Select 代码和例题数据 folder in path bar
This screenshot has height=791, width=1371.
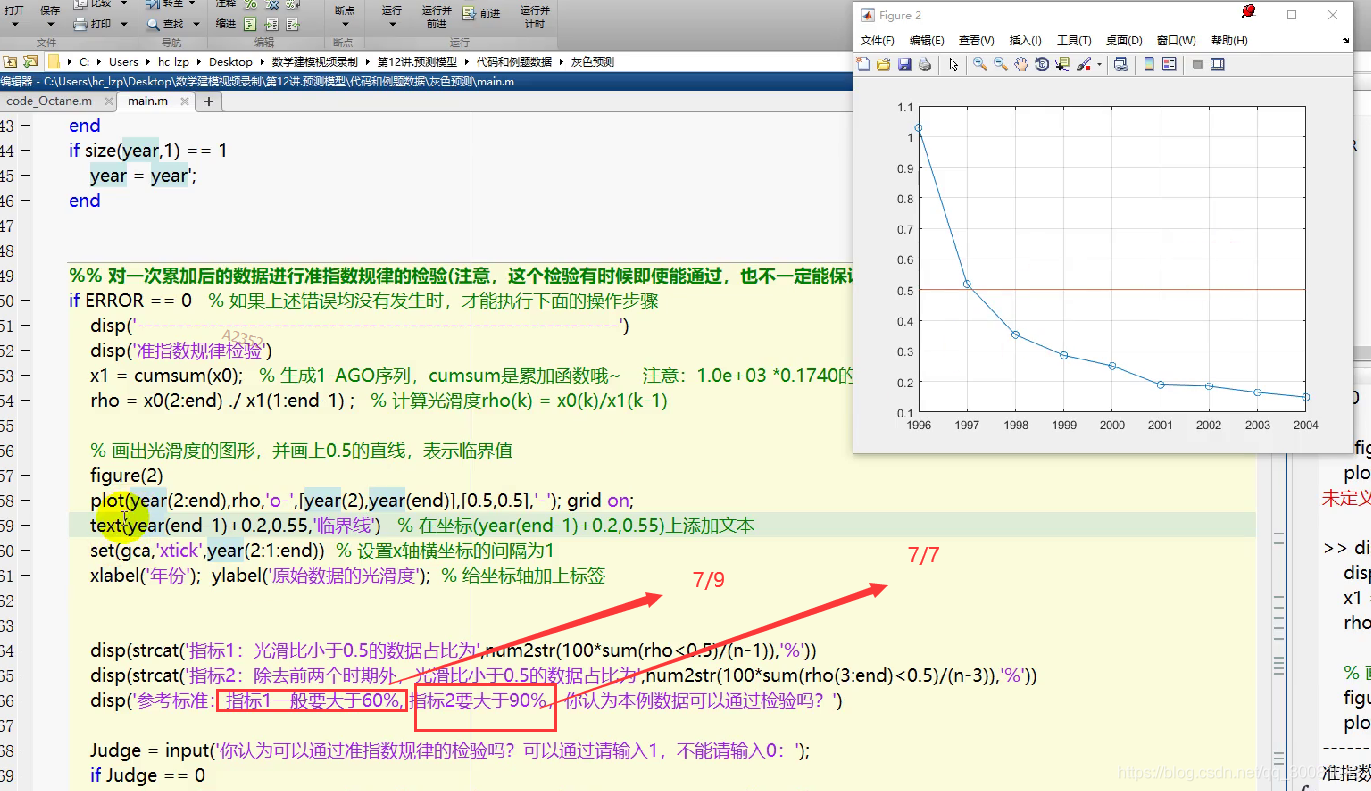pyautogui.click(x=514, y=62)
